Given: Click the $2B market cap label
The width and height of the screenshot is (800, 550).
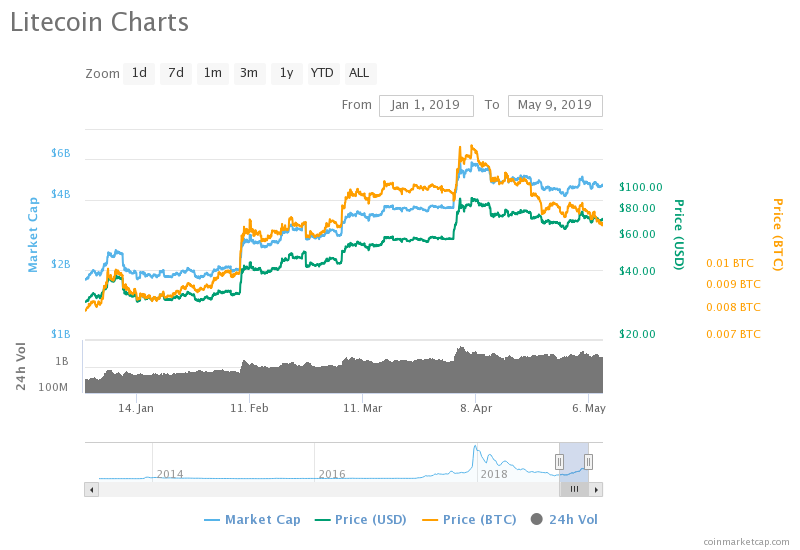Looking at the screenshot, I should pyautogui.click(x=61, y=264).
